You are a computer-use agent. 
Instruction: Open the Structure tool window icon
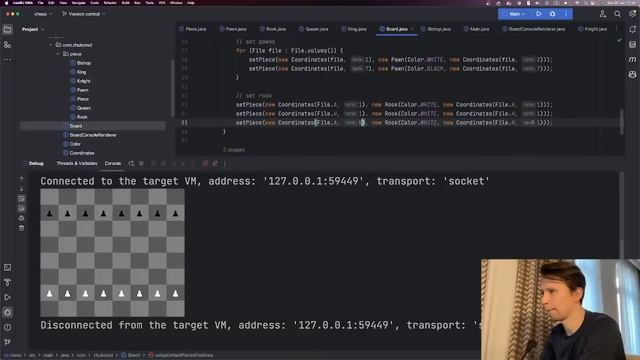7,44
